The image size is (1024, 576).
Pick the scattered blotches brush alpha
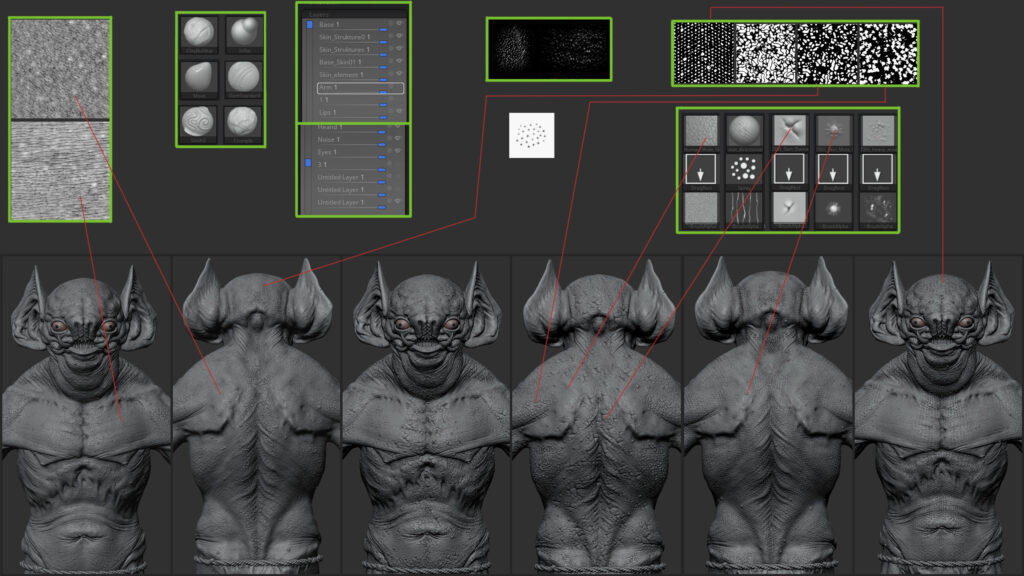[878, 208]
